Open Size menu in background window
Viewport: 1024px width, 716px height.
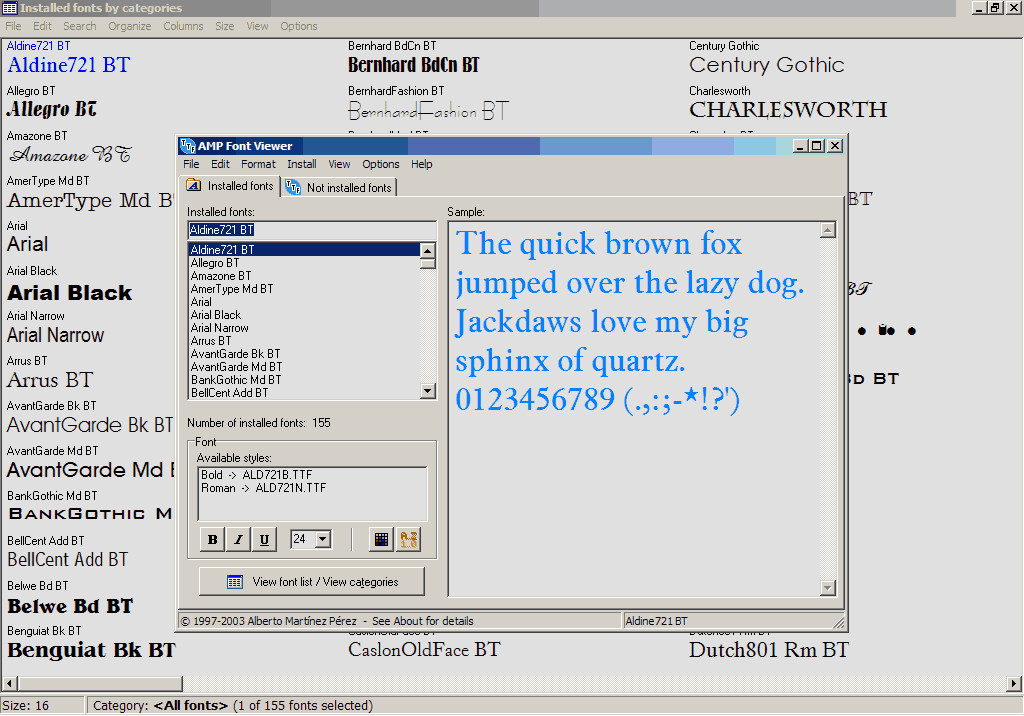click(x=224, y=26)
